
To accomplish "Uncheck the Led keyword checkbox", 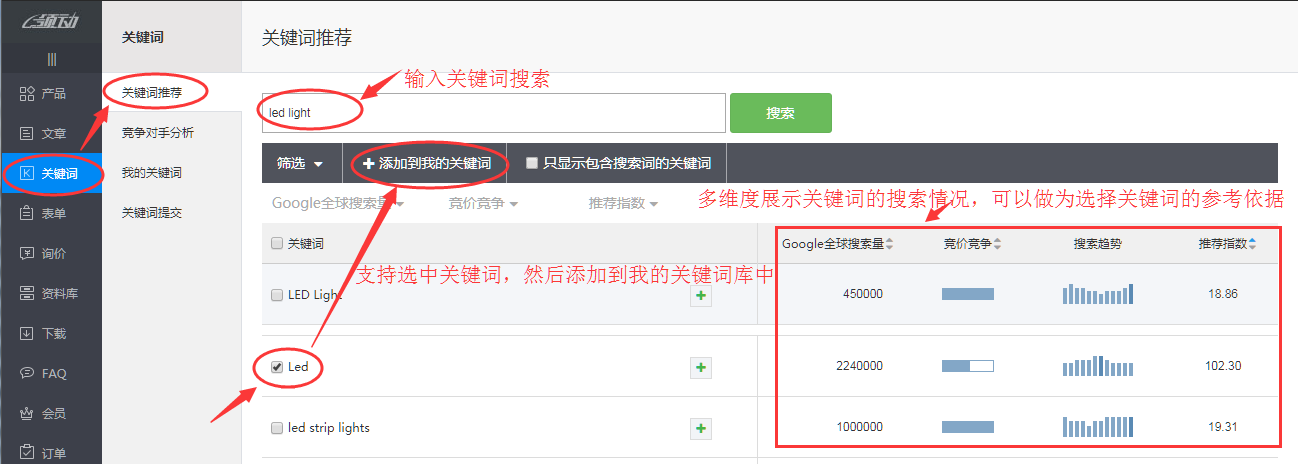I will (277, 367).
